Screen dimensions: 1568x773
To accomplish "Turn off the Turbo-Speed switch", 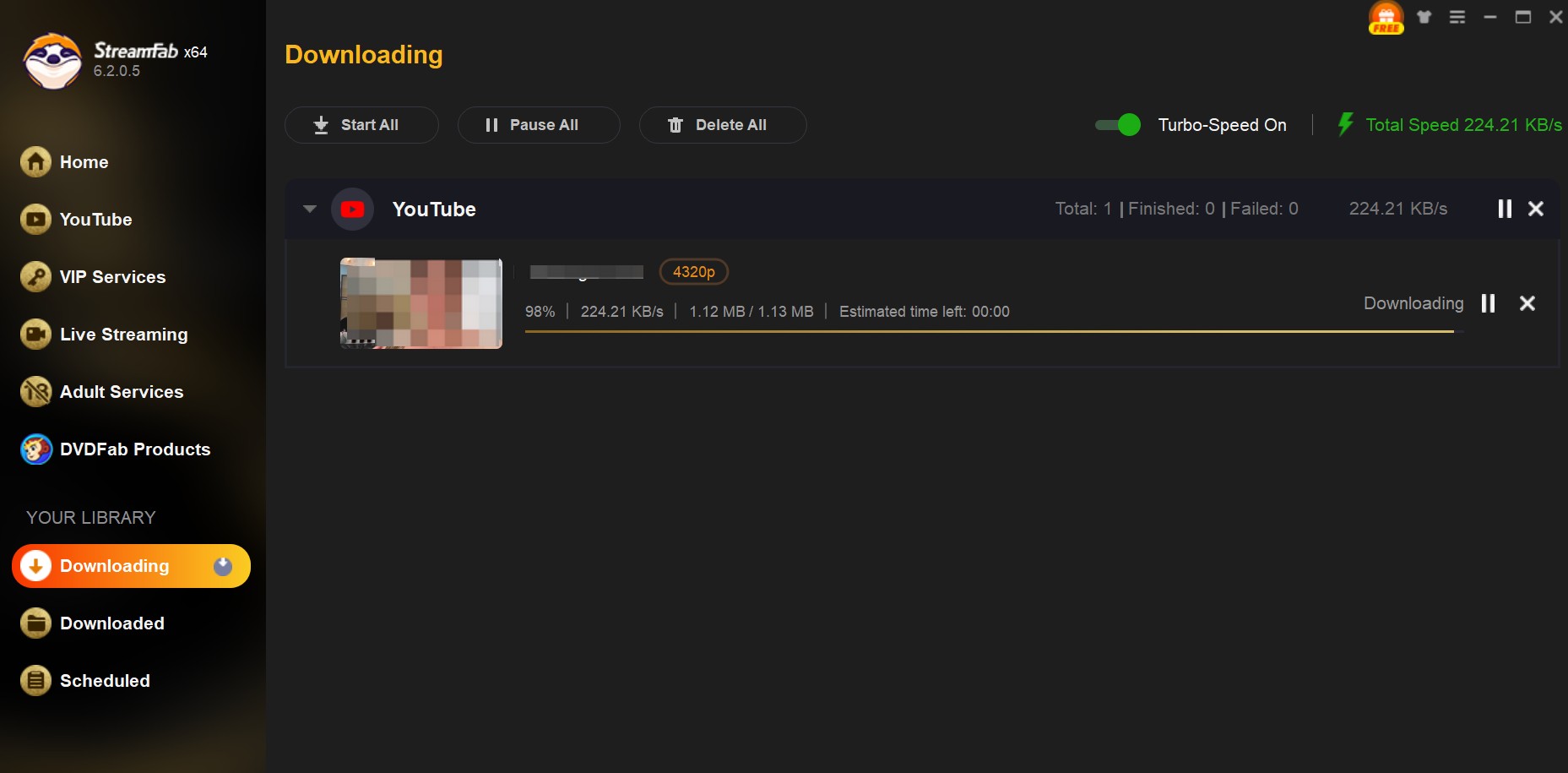I will click(1118, 125).
